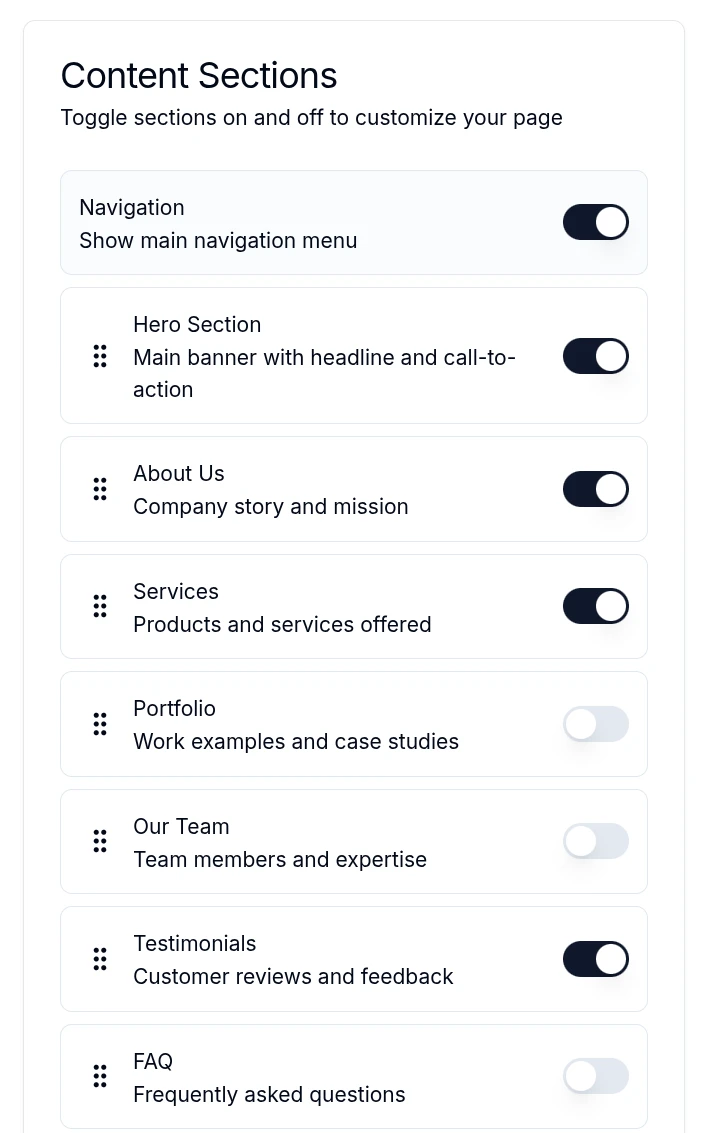Click the Services drag handle icon
709x1133 pixels.
pyautogui.click(x=100, y=606)
